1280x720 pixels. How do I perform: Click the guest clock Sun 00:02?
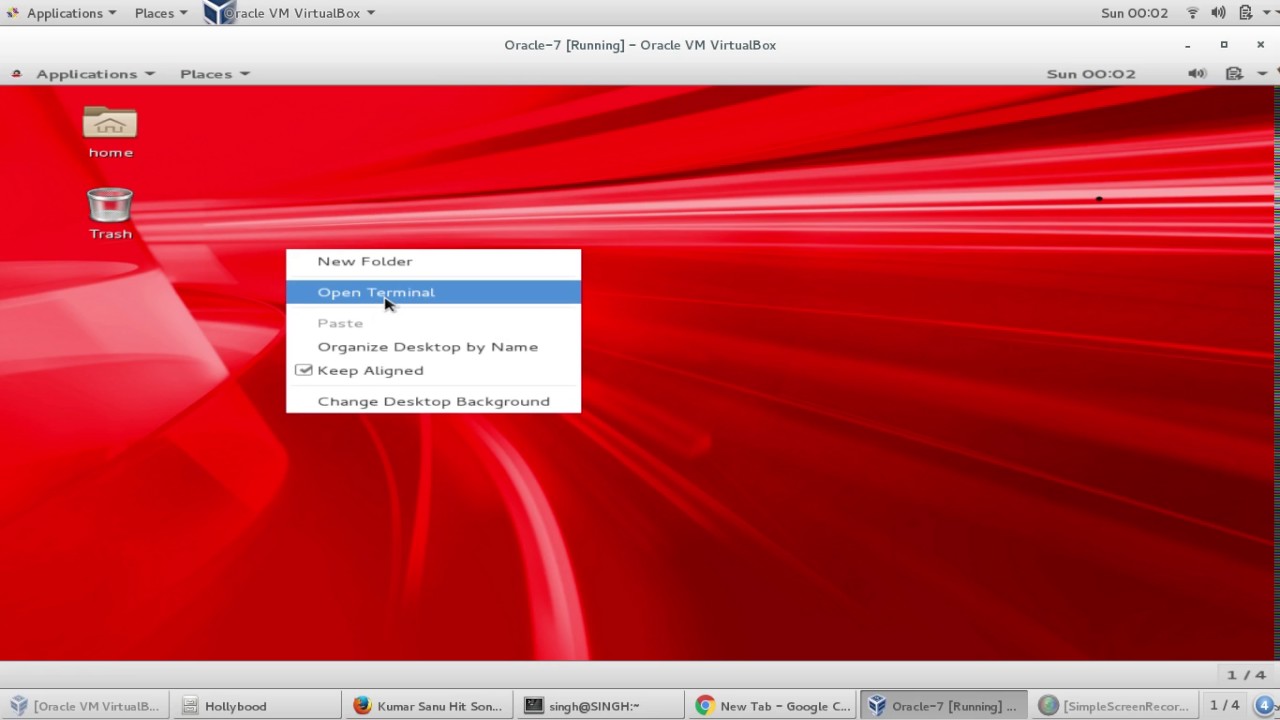(x=1091, y=74)
